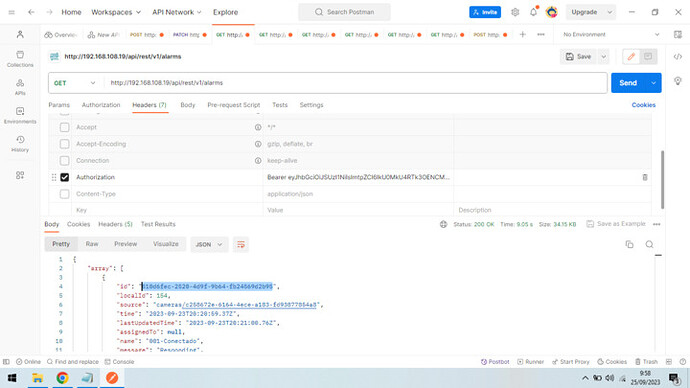690x388 pixels.
Task: Enable the Accept header checkbox
Action: point(64,127)
